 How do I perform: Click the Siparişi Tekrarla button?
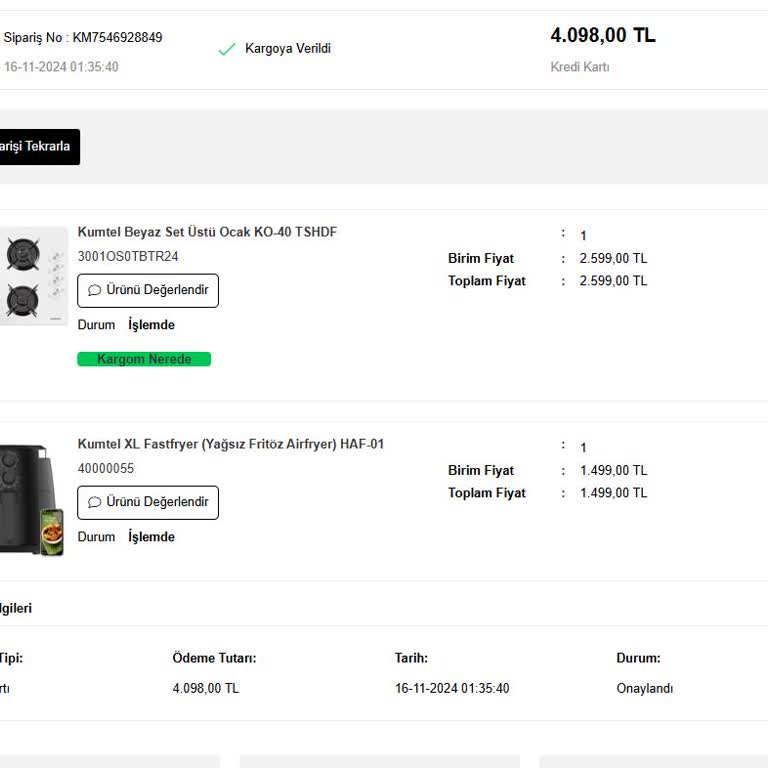(39, 147)
